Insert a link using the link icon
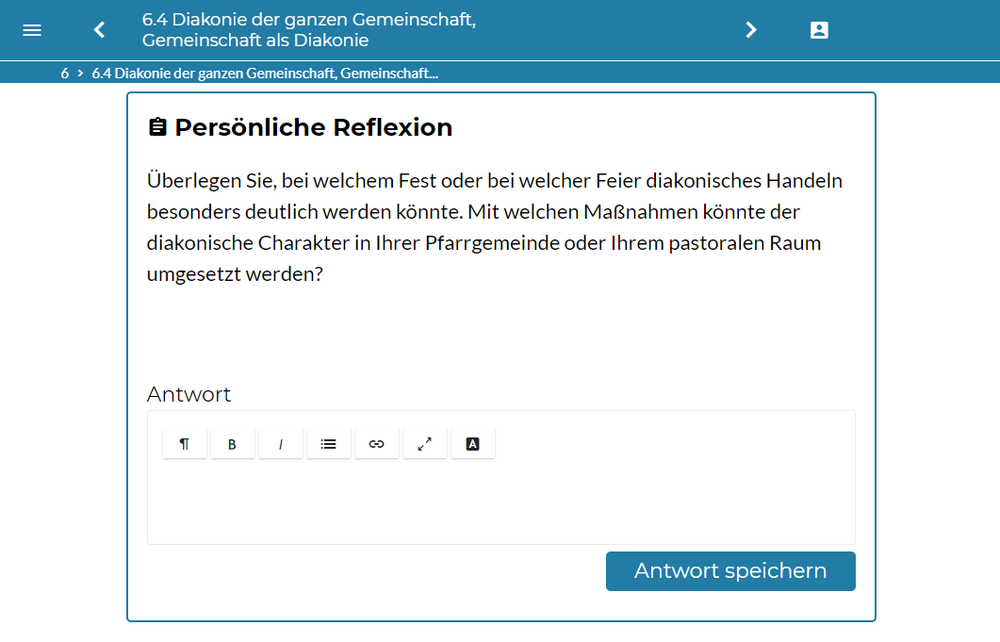The height and width of the screenshot is (642, 1000). coord(377,444)
